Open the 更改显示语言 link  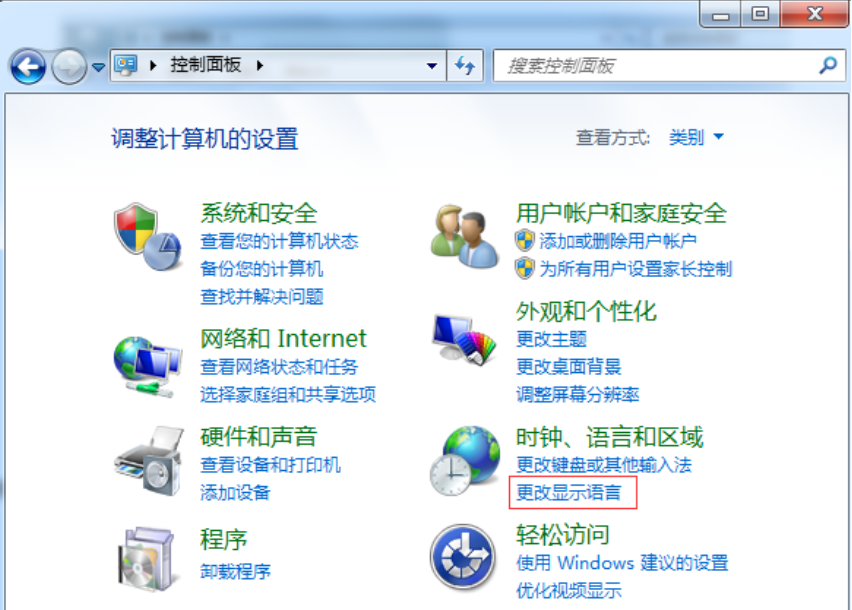pyautogui.click(x=568, y=493)
